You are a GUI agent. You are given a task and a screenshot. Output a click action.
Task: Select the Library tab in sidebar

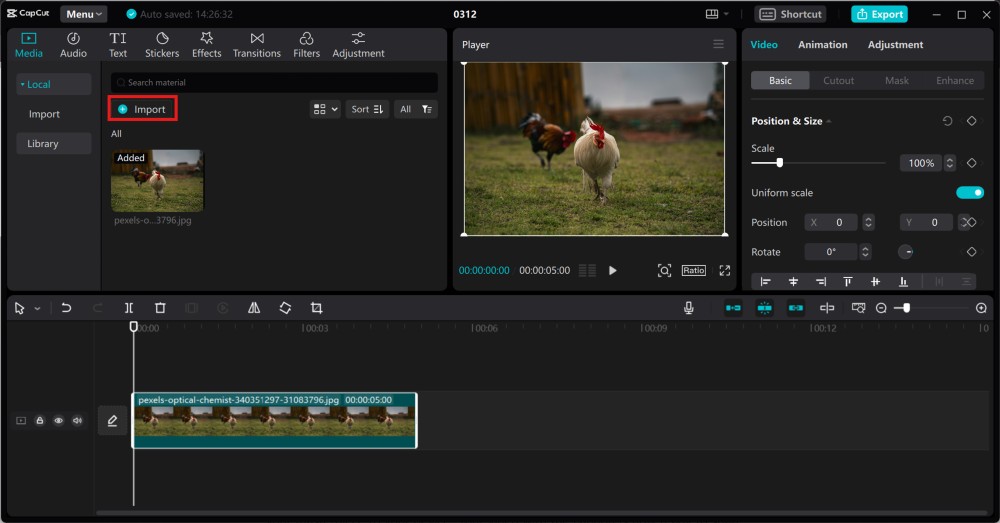(x=54, y=144)
